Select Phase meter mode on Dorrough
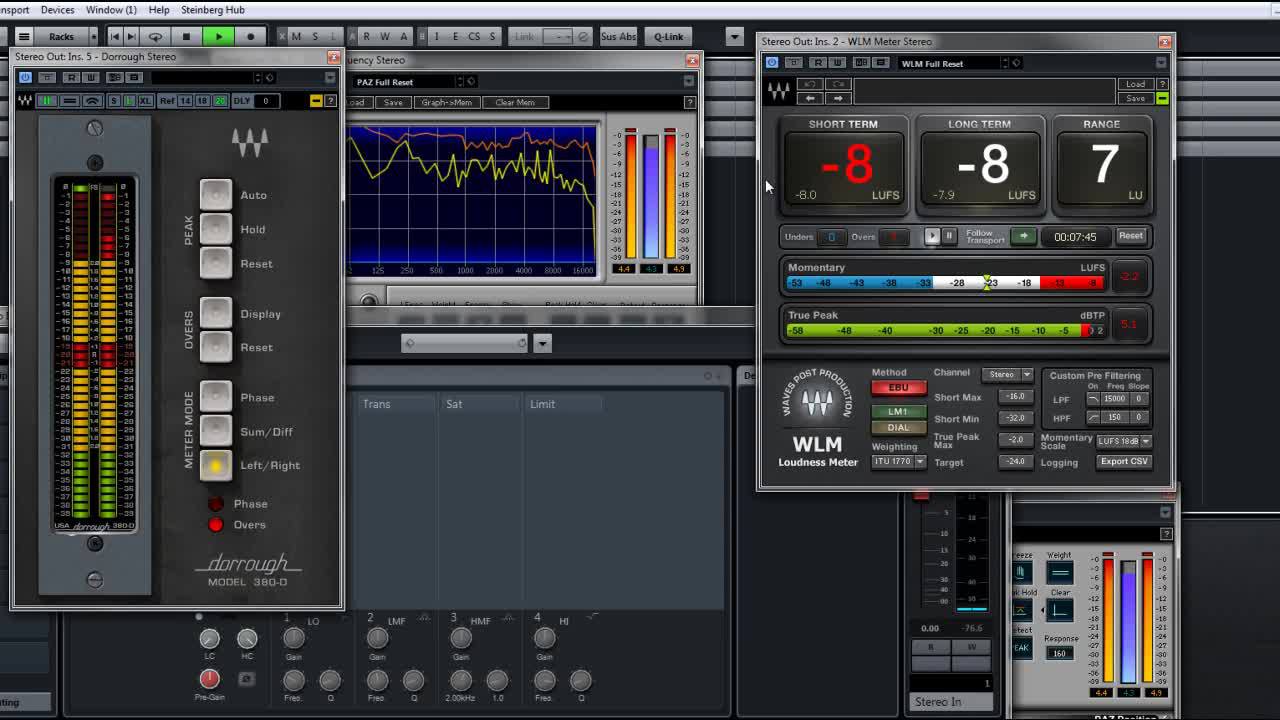 [215, 397]
